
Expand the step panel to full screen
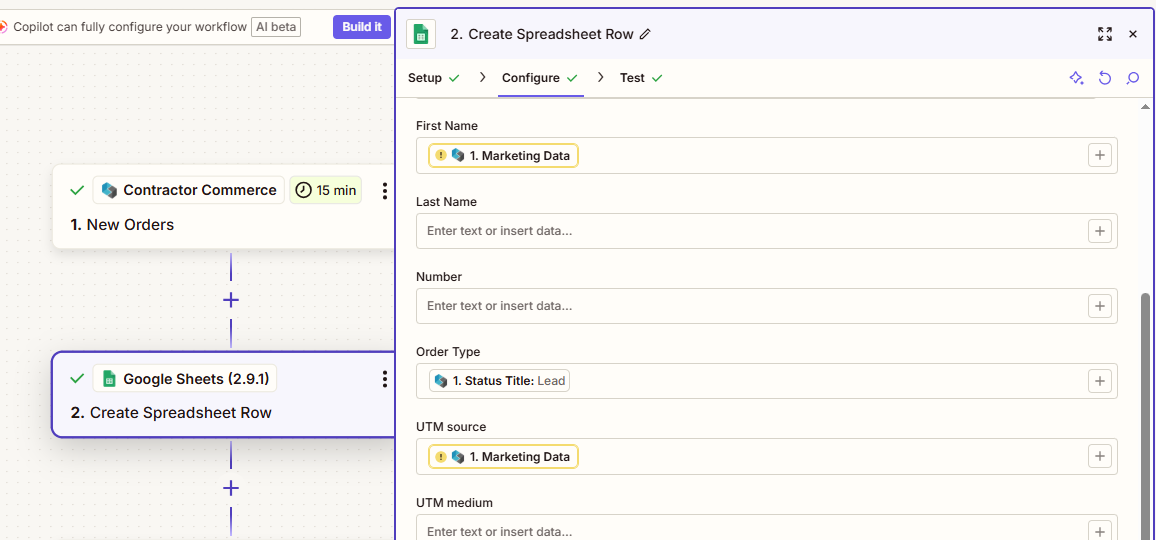click(1104, 34)
